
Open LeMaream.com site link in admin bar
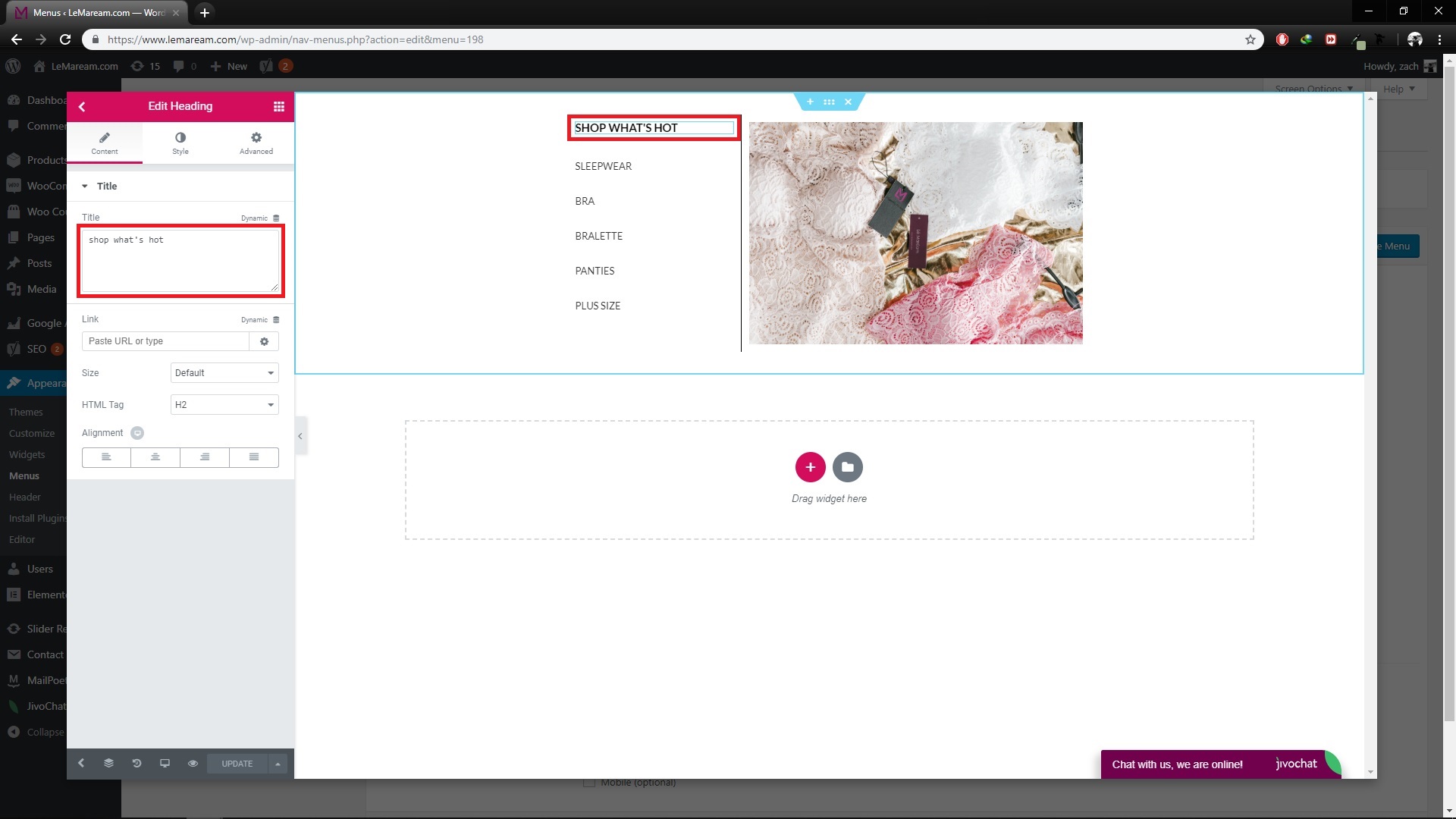(x=76, y=66)
